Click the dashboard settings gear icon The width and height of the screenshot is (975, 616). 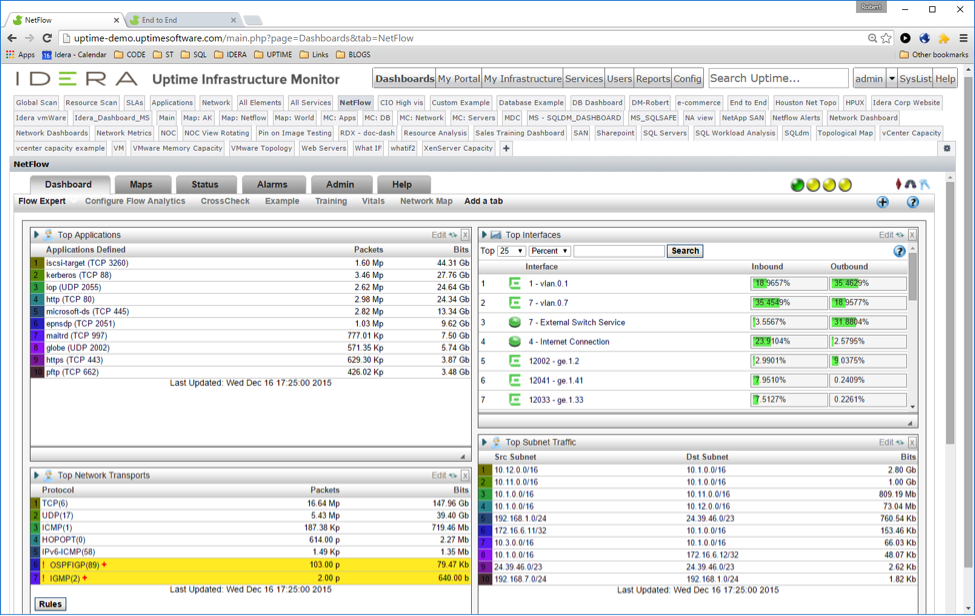pyautogui.click(x=947, y=148)
